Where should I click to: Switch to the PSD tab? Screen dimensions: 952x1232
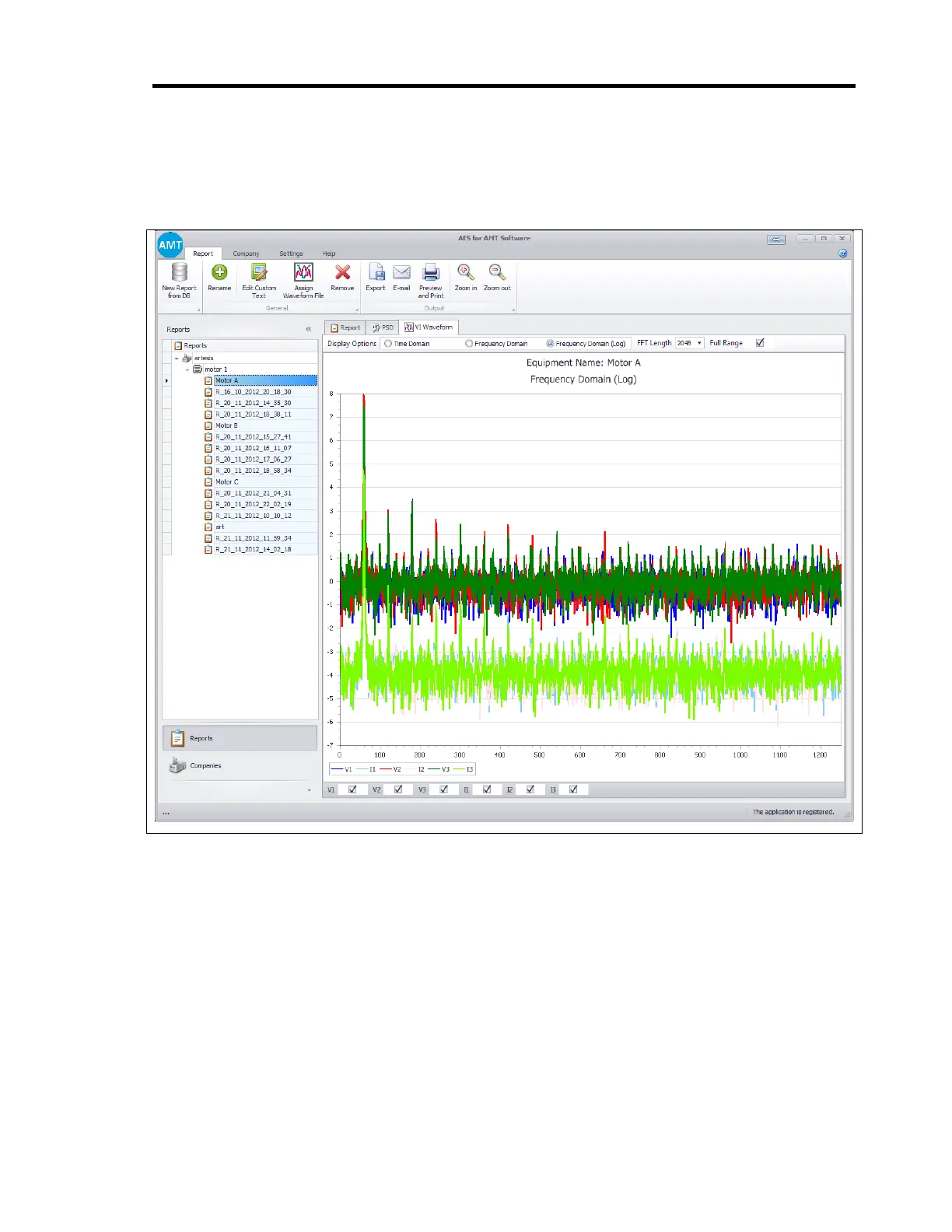pyautogui.click(x=383, y=327)
